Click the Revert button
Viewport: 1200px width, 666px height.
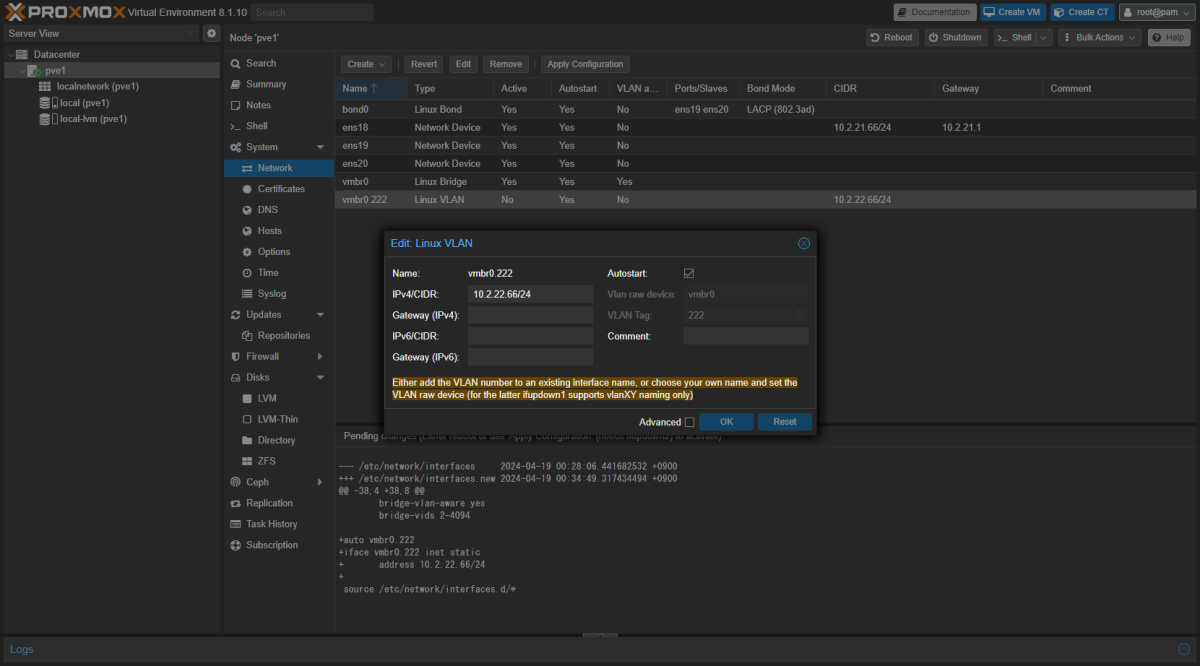424,64
